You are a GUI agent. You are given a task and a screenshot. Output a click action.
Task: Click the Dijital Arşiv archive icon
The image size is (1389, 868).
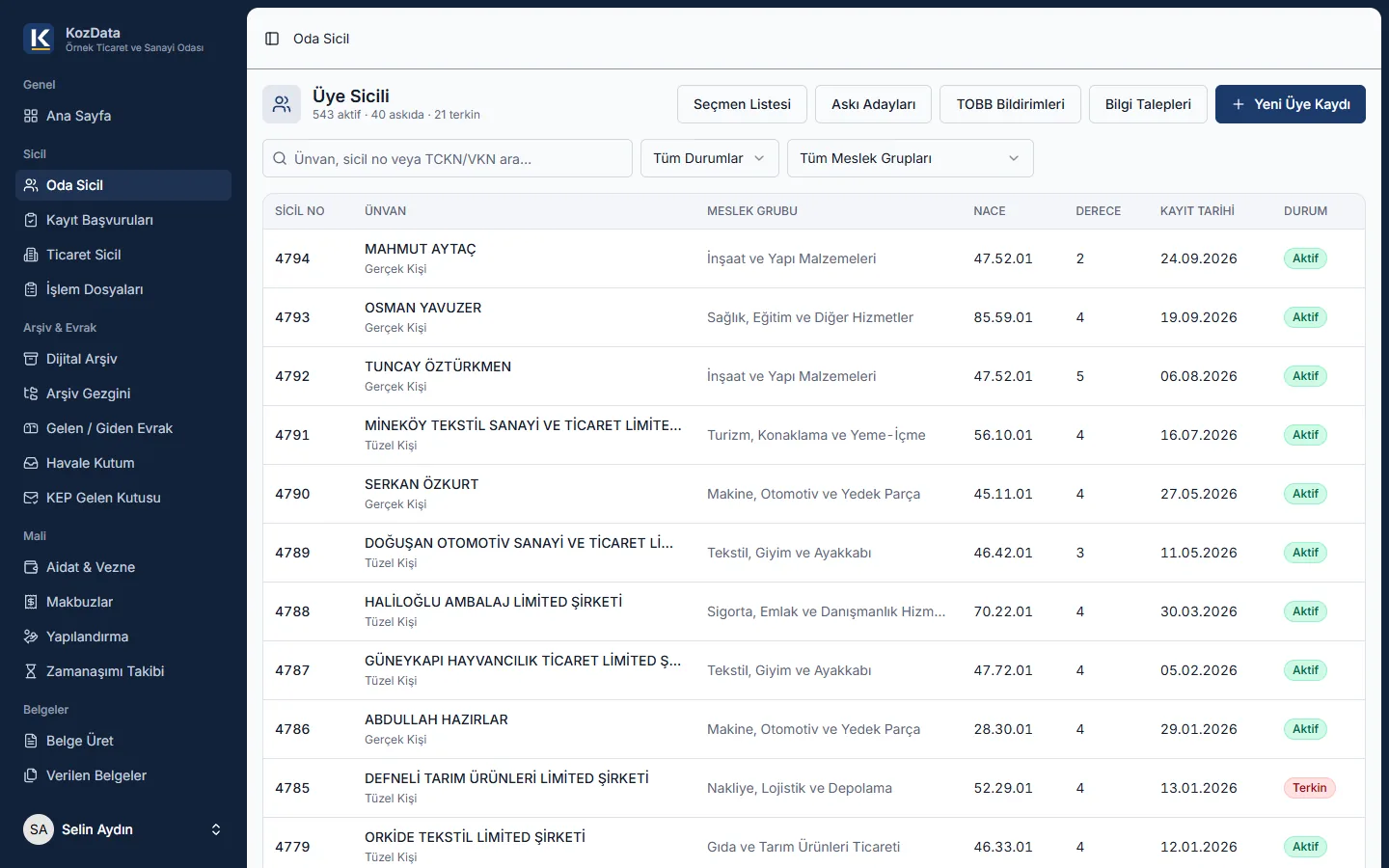(31, 359)
